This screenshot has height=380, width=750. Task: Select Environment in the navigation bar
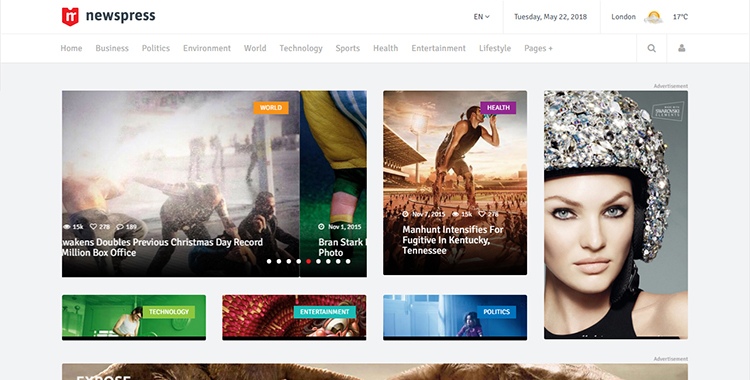point(207,48)
